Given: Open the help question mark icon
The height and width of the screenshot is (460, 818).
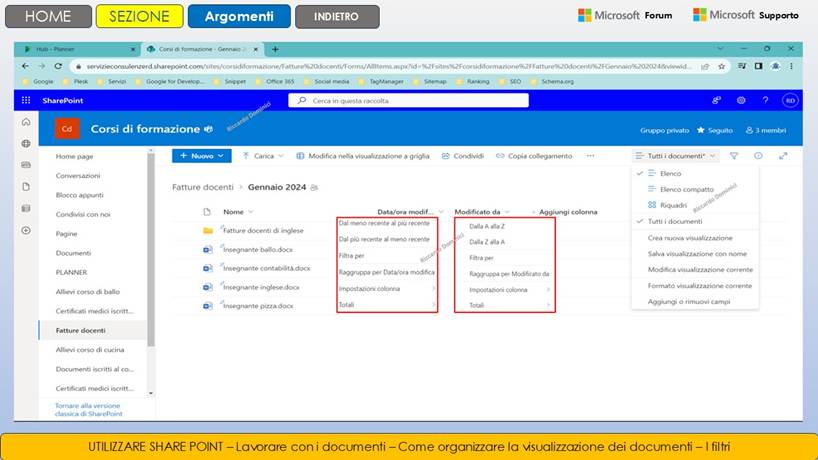Looking at the screenshot, I should [x=765, y=100].
